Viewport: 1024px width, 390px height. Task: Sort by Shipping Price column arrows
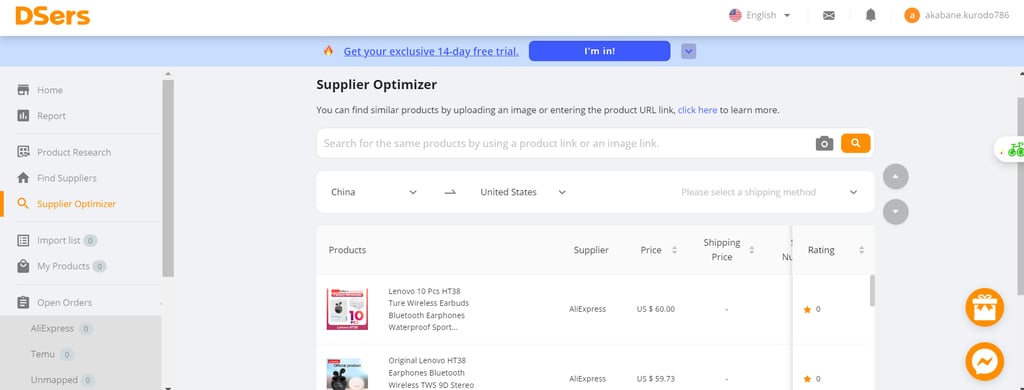752,250
